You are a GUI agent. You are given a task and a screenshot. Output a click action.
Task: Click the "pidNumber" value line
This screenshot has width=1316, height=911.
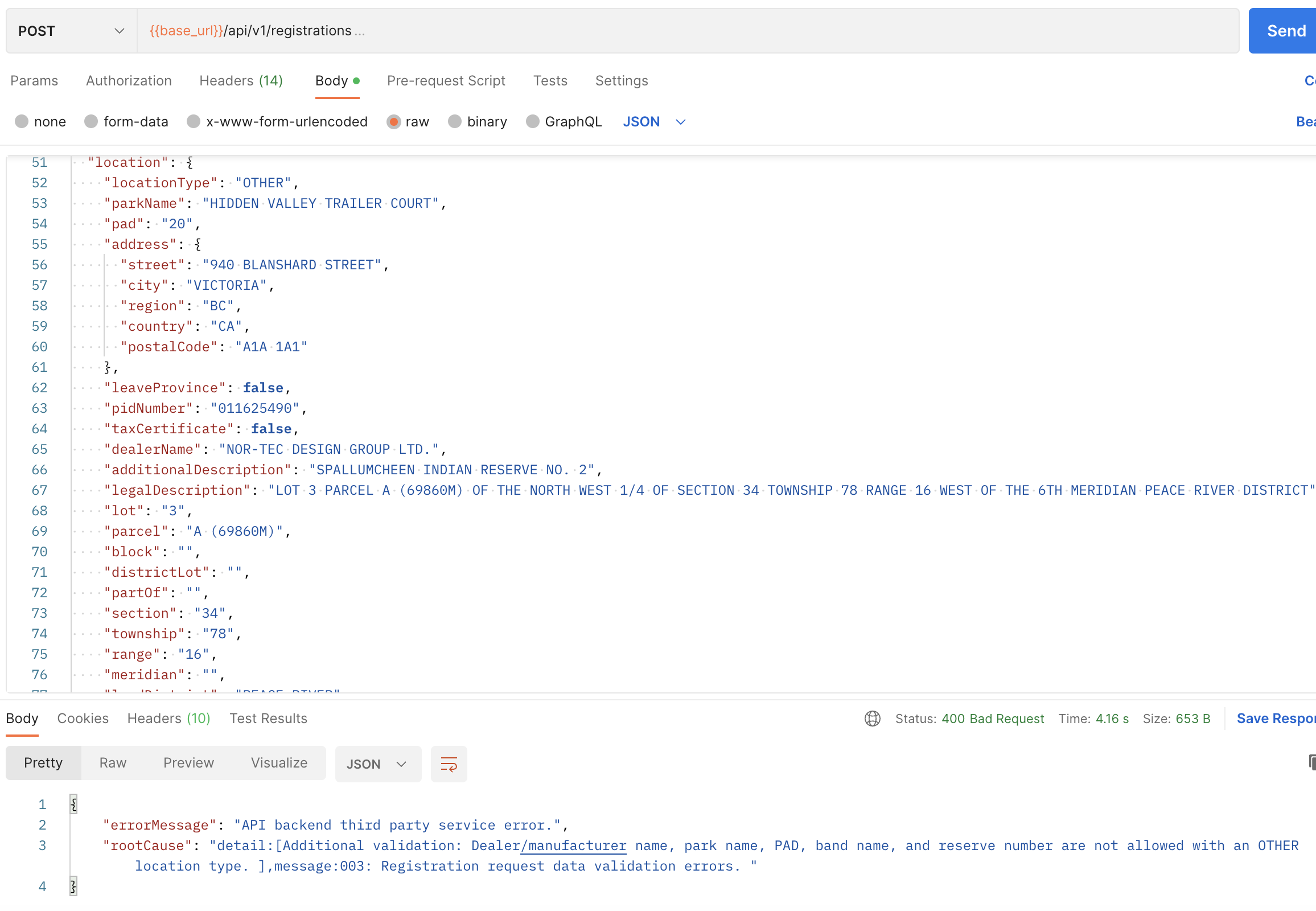click(205, 408)
